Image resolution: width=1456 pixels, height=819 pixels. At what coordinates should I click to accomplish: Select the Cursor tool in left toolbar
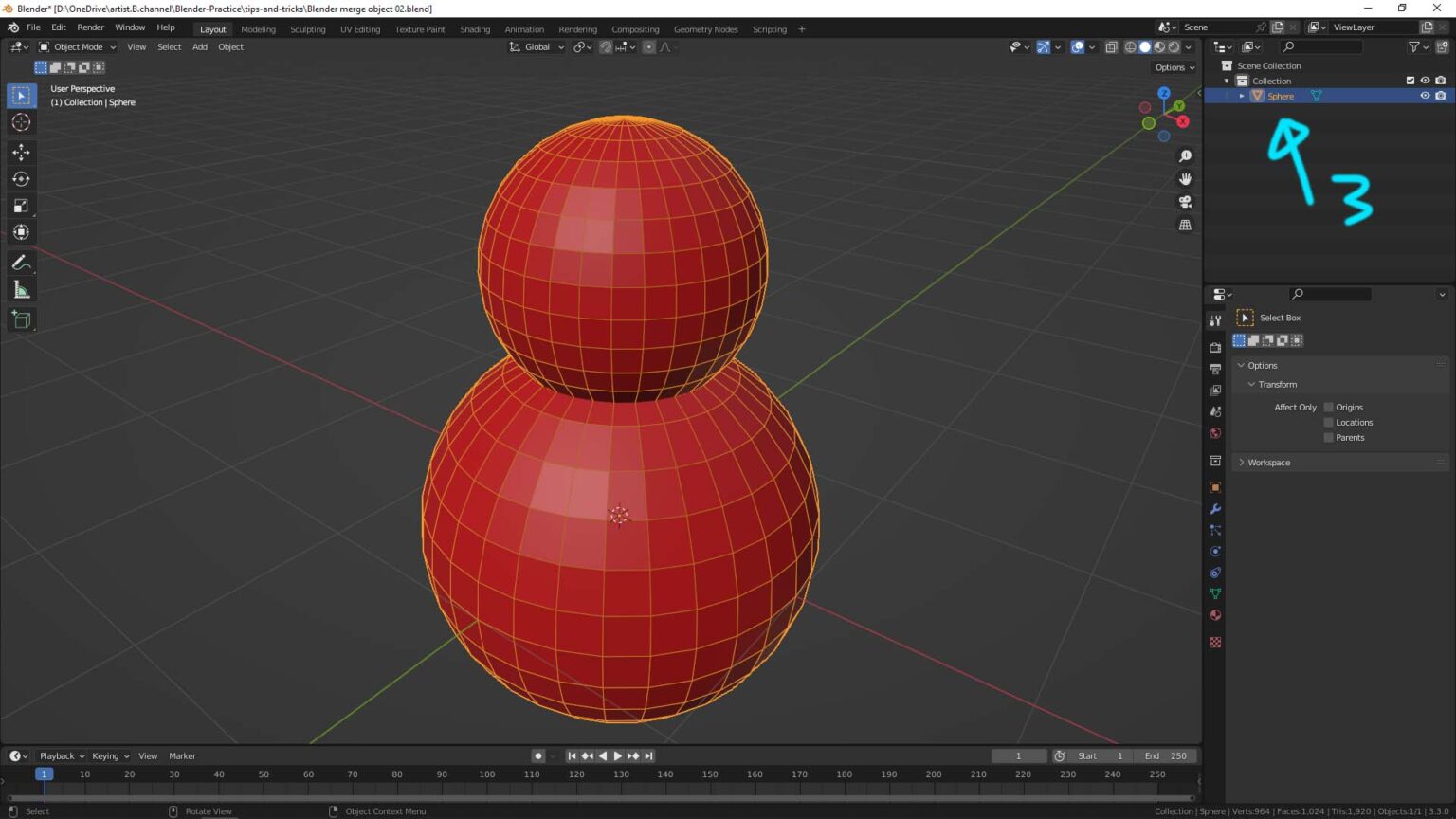coord(21,122)
